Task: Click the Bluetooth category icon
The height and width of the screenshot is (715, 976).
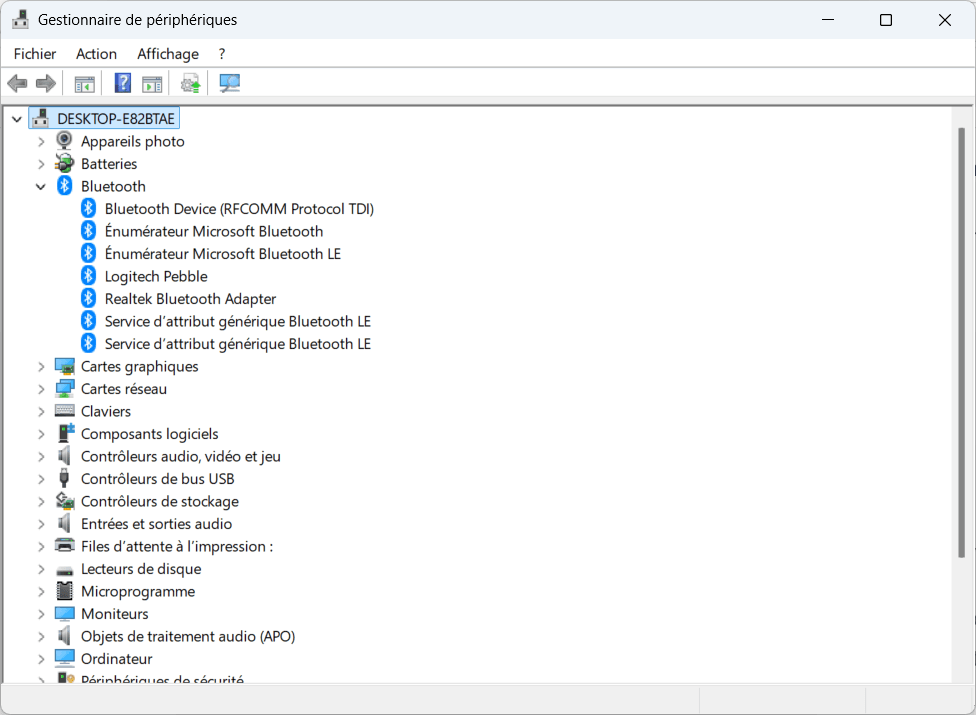Action: pyautogui.click(x=64, y=185)
